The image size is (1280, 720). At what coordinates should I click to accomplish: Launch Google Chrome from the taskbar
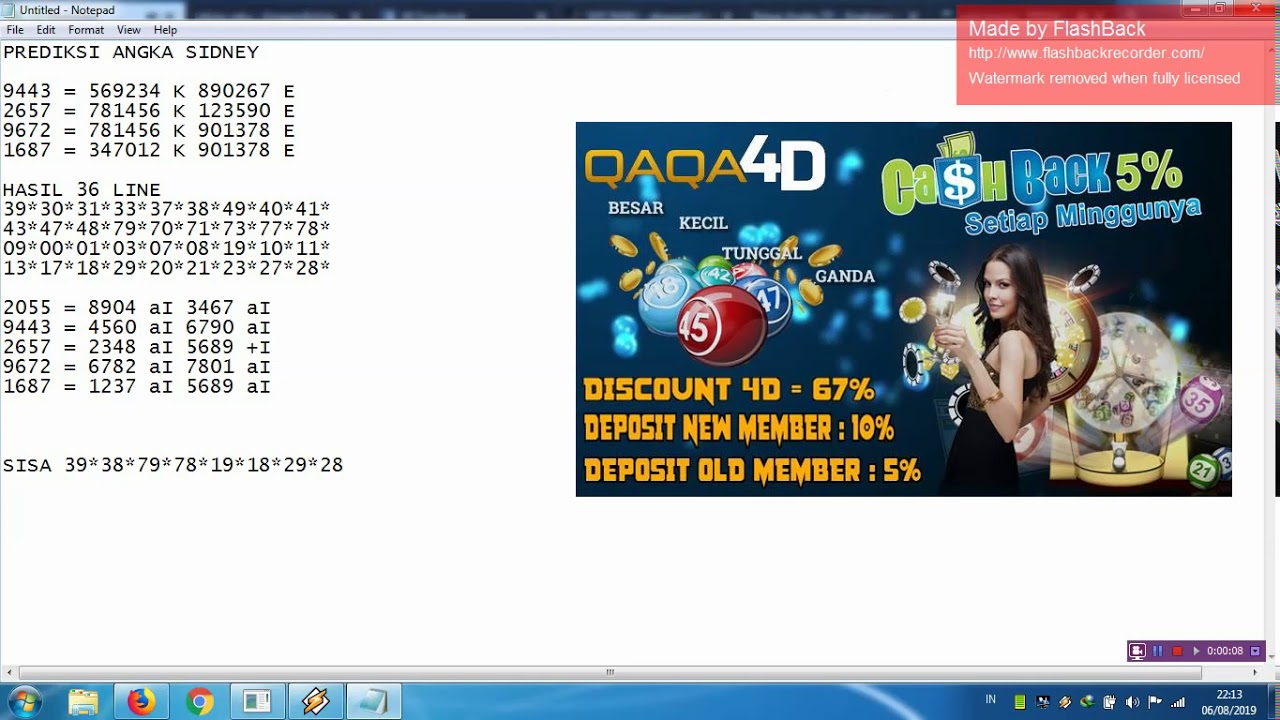[199, 702]
